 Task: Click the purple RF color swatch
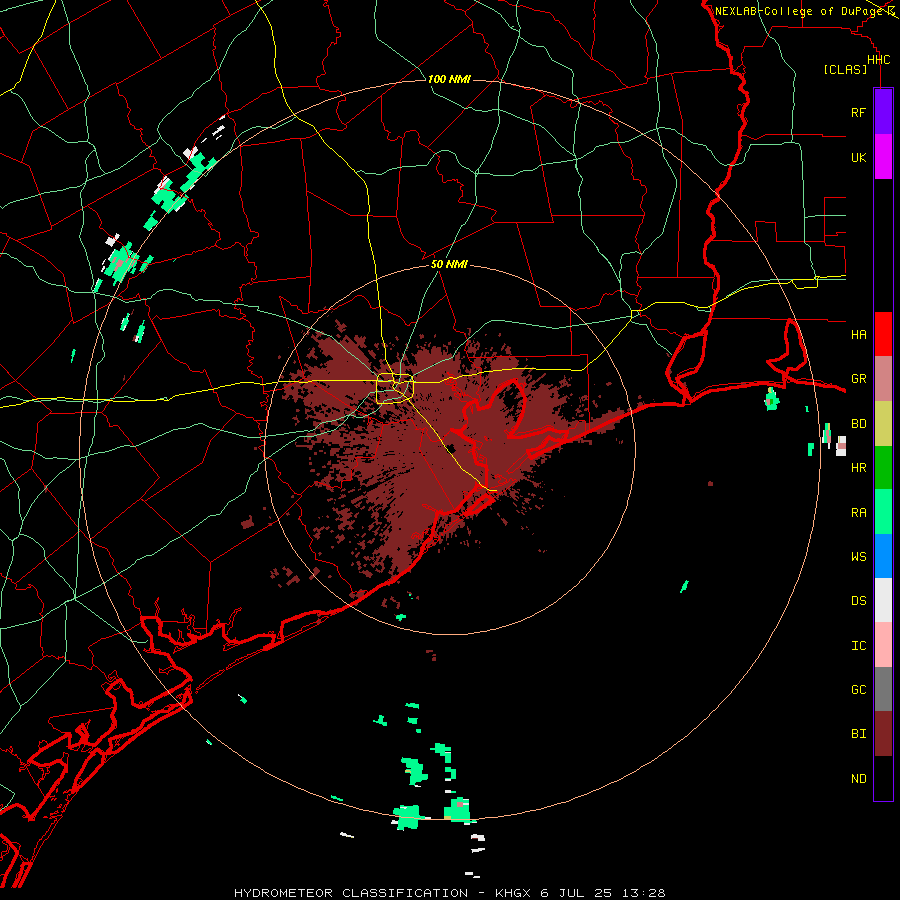883,112
